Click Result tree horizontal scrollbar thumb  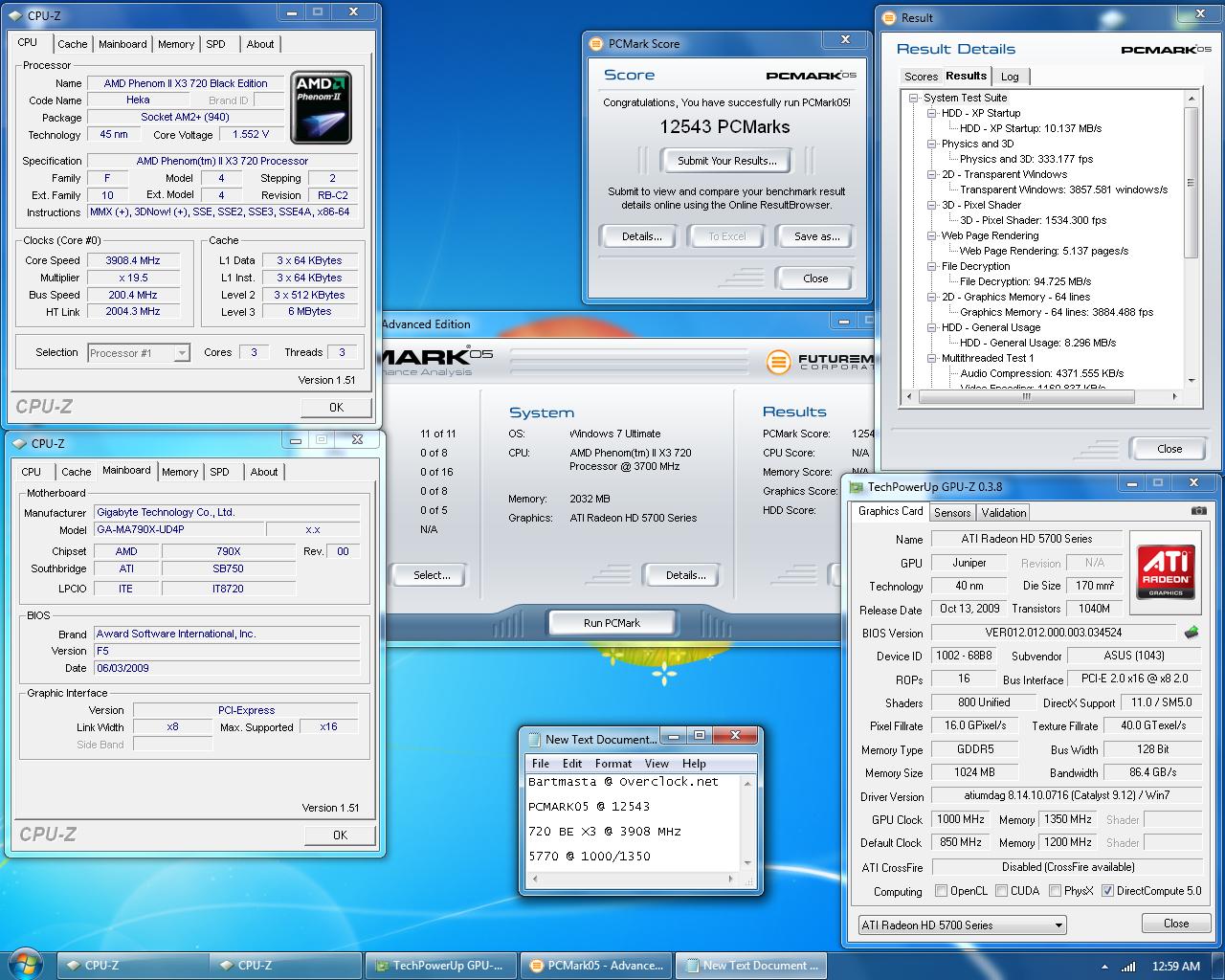(x=1026, y=396)
